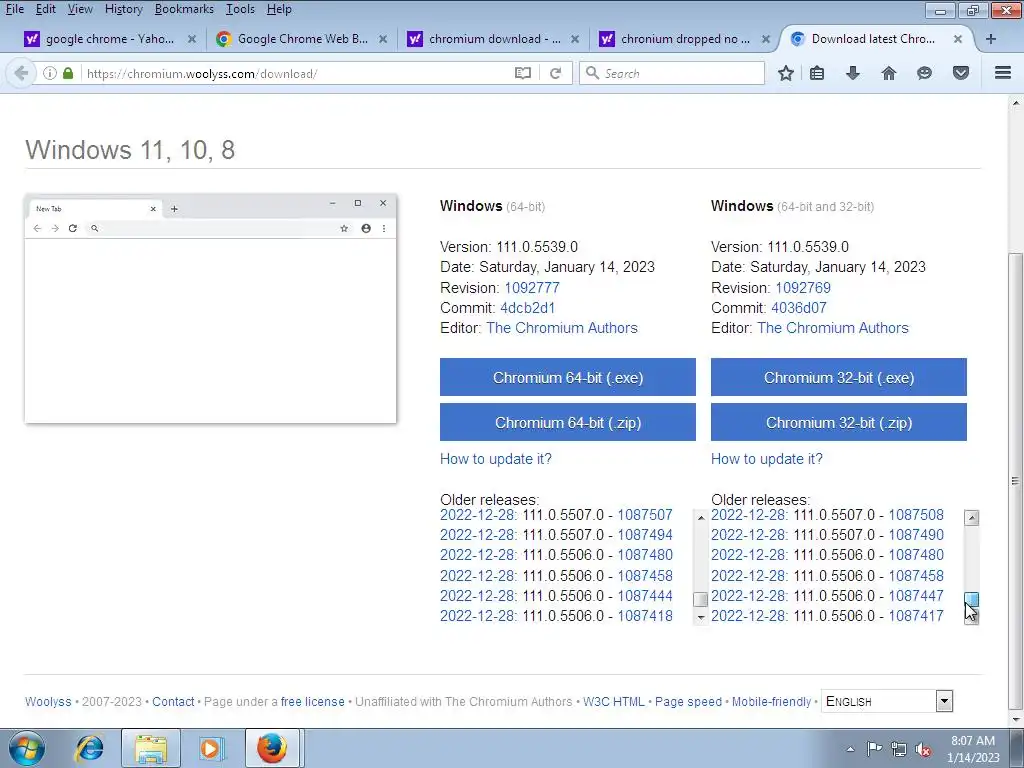
Task: Download Chromium 64-bit (.exe)
Action: [x=568, y=377]
